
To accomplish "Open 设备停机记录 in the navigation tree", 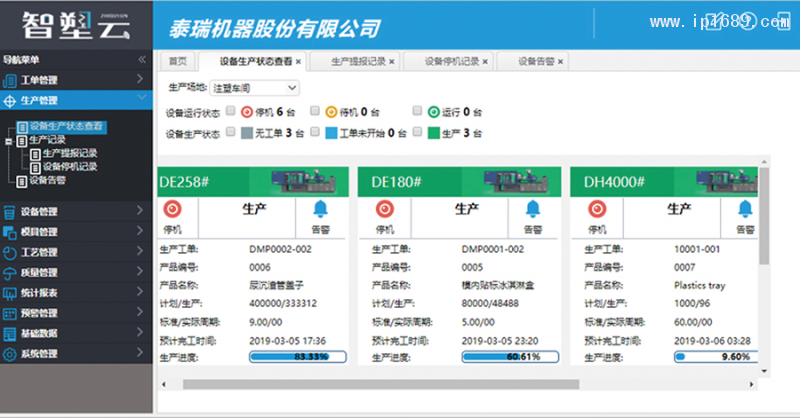I will pyautogui.click(x=69, y=167).
